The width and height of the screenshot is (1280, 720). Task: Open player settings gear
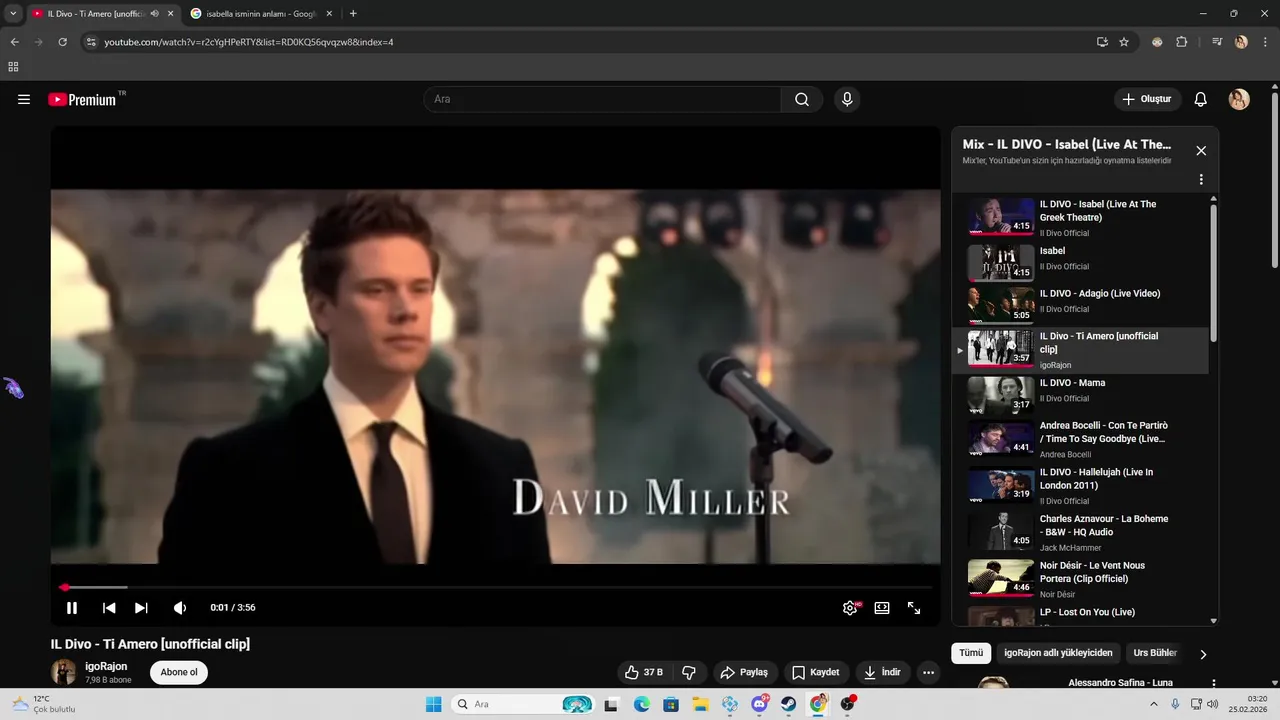850,607
